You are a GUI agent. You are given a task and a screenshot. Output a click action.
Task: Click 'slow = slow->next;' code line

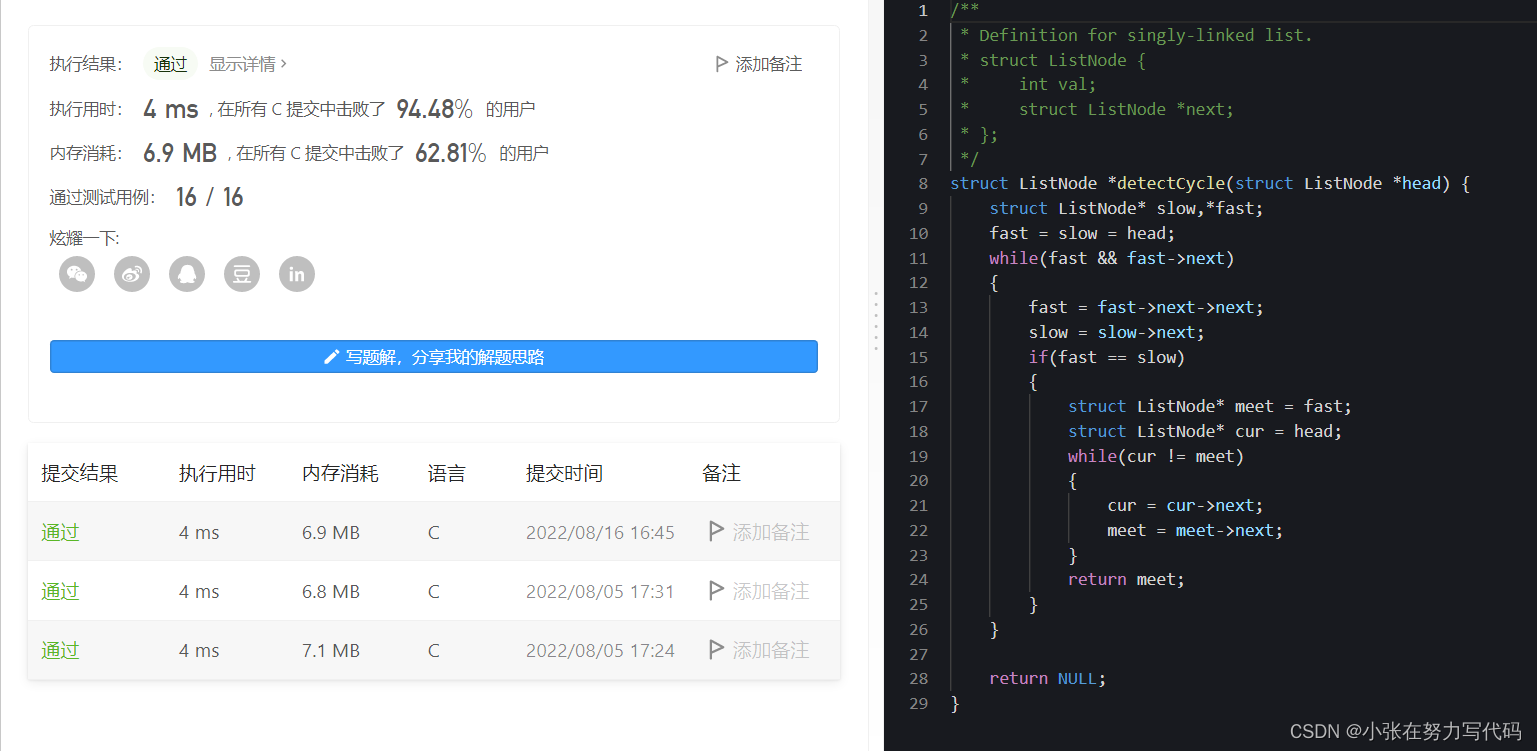coord(1116,332)
